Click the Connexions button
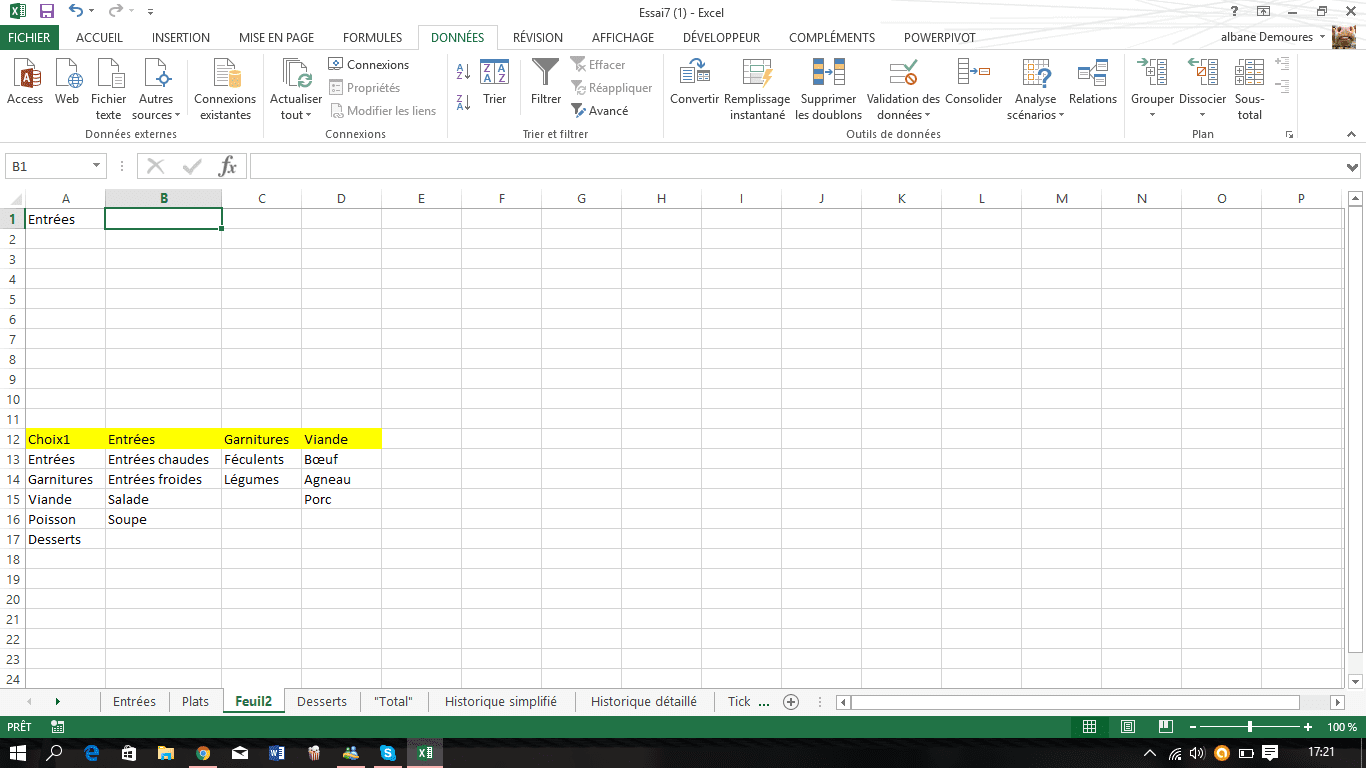Image resolution: width=1366 pixels, height=768 pixels. click(368, 65)
